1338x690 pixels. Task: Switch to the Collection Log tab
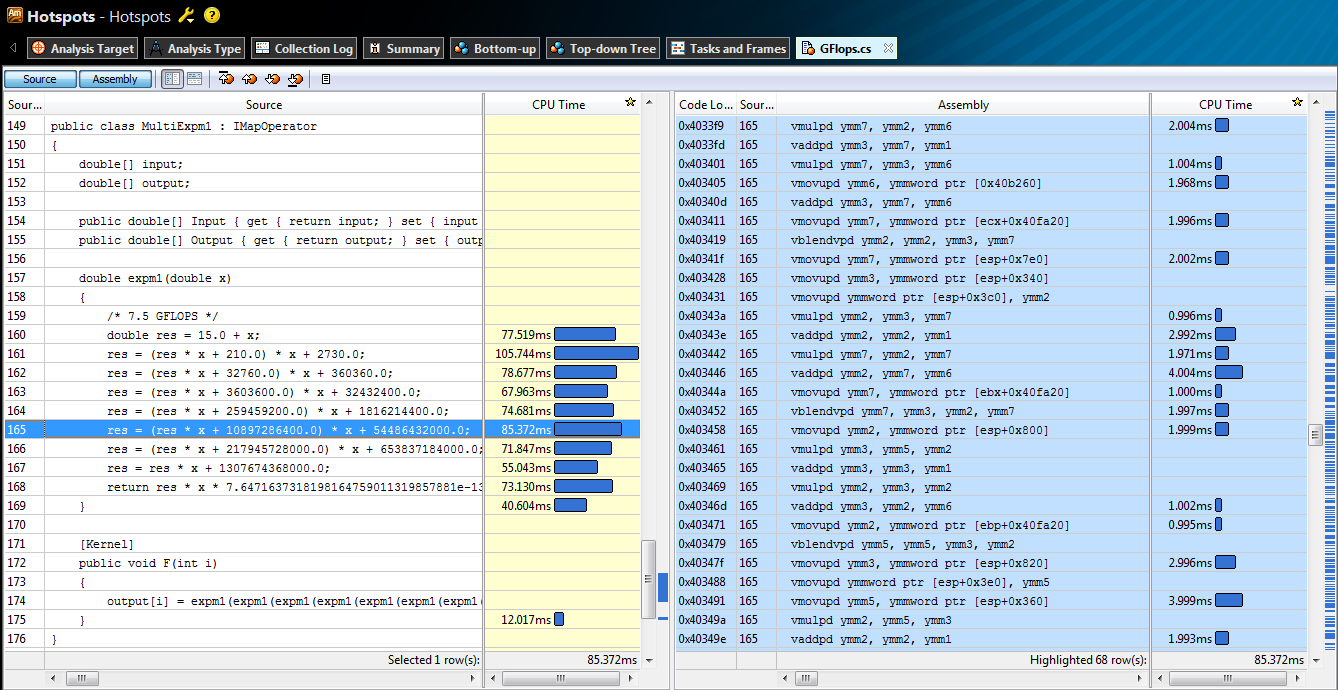pos(303,48)
